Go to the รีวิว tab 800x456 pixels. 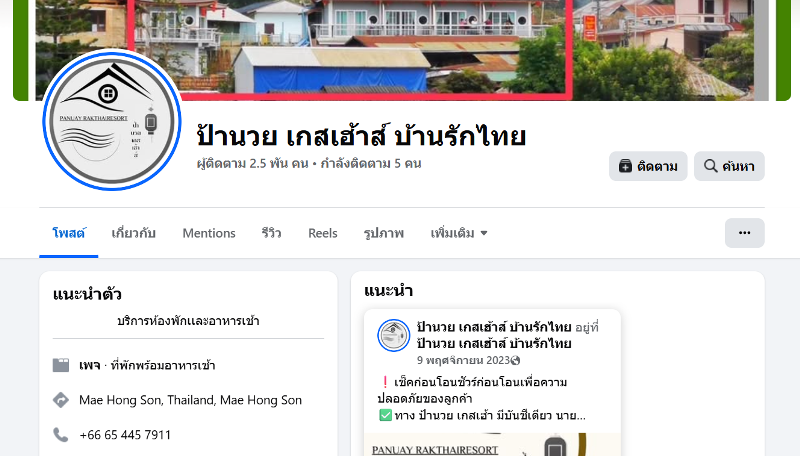[271, 233]
